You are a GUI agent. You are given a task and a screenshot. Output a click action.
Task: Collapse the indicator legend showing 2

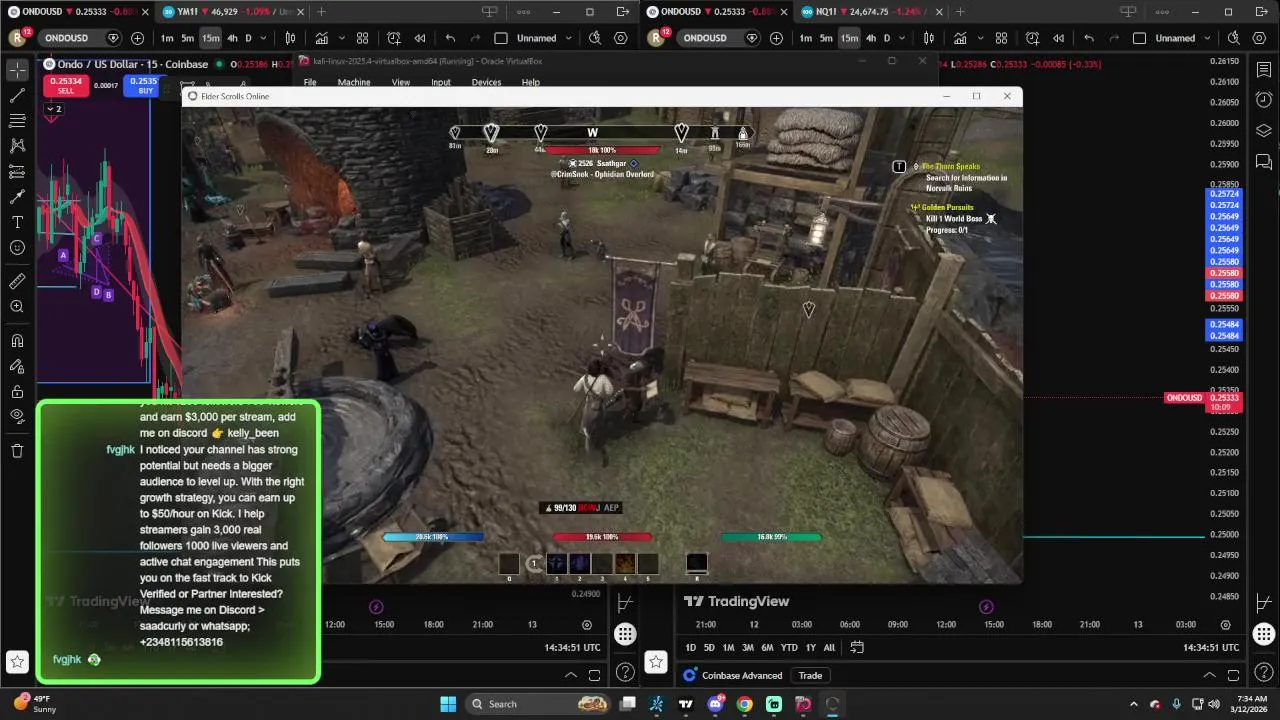(x=53, y=109)
